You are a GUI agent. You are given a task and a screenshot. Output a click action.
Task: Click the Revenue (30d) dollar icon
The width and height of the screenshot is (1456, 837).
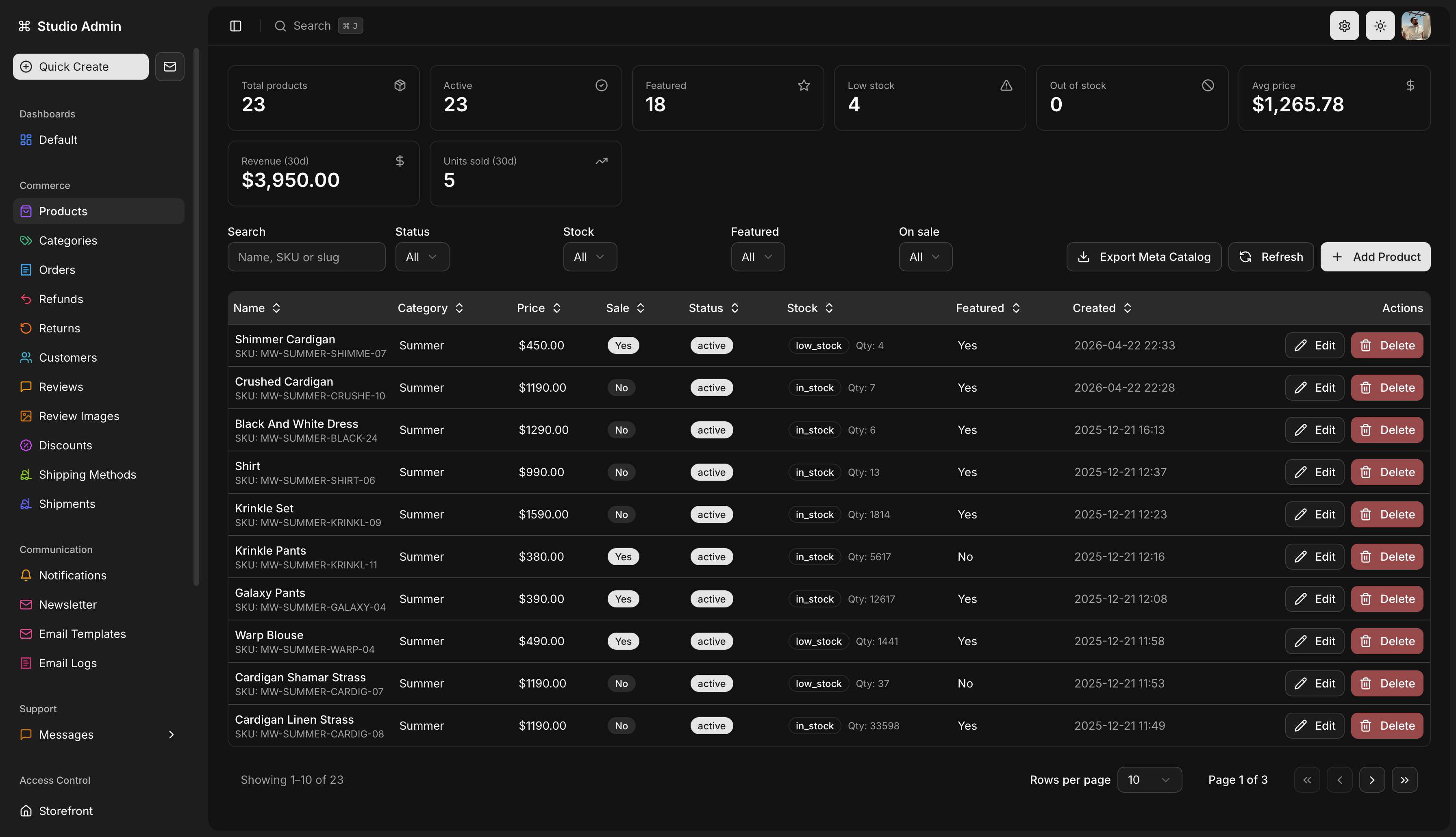(400, 161)
